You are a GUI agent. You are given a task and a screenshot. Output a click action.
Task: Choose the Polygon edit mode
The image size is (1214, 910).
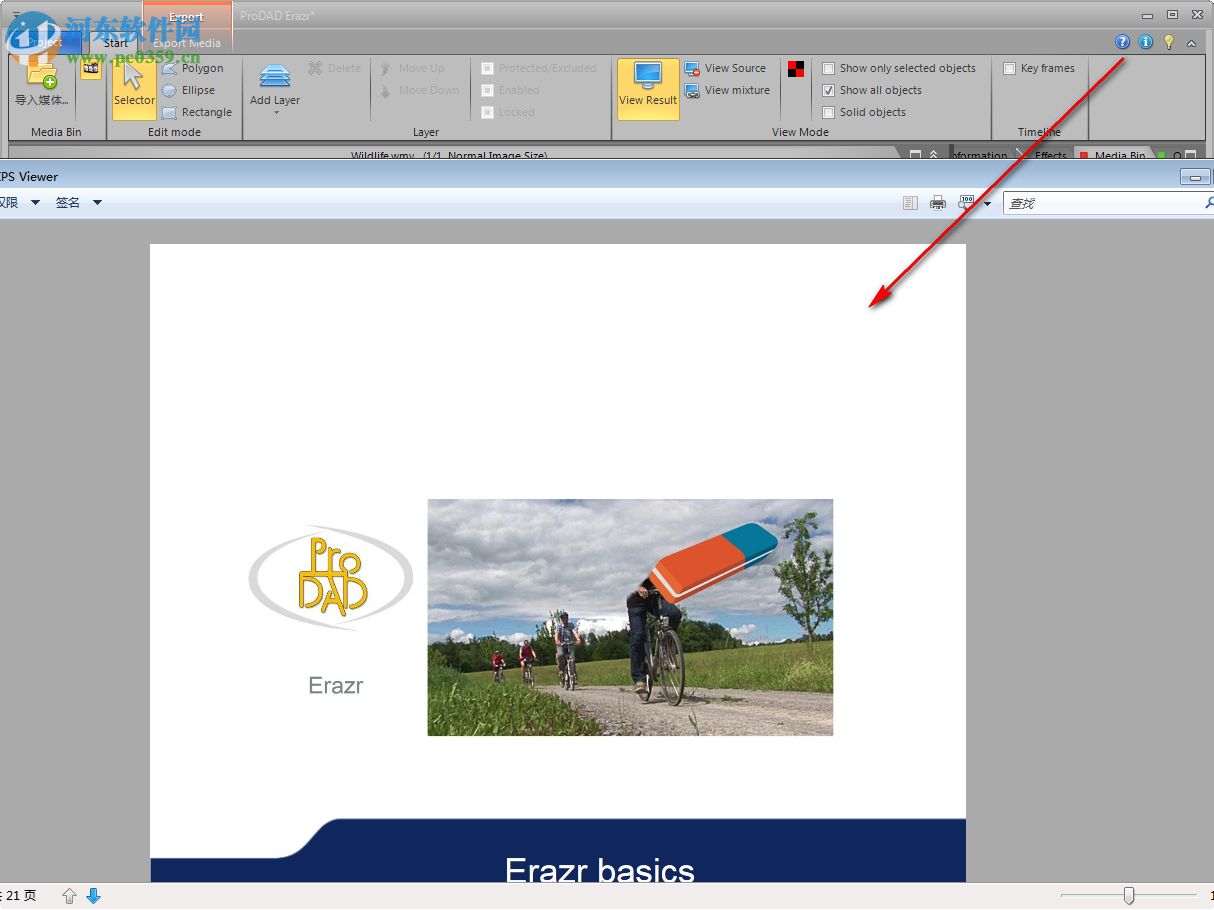click(x=192, y=68)
